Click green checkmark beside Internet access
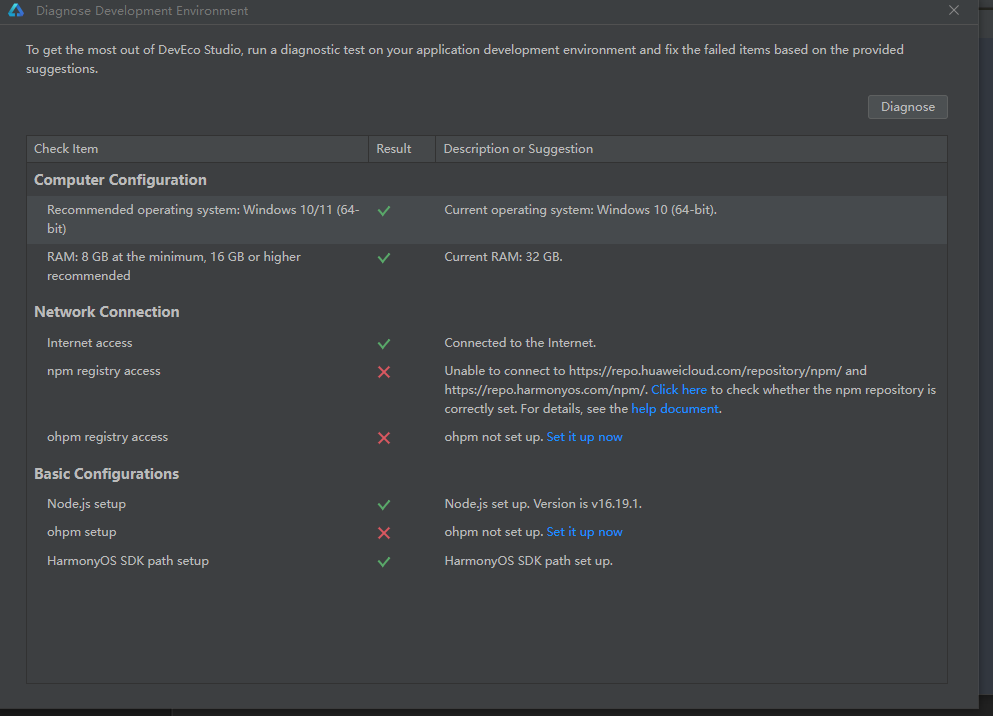The width and height of the screenshot is (993, 716). pyautogui.click(x=384, y=344)
